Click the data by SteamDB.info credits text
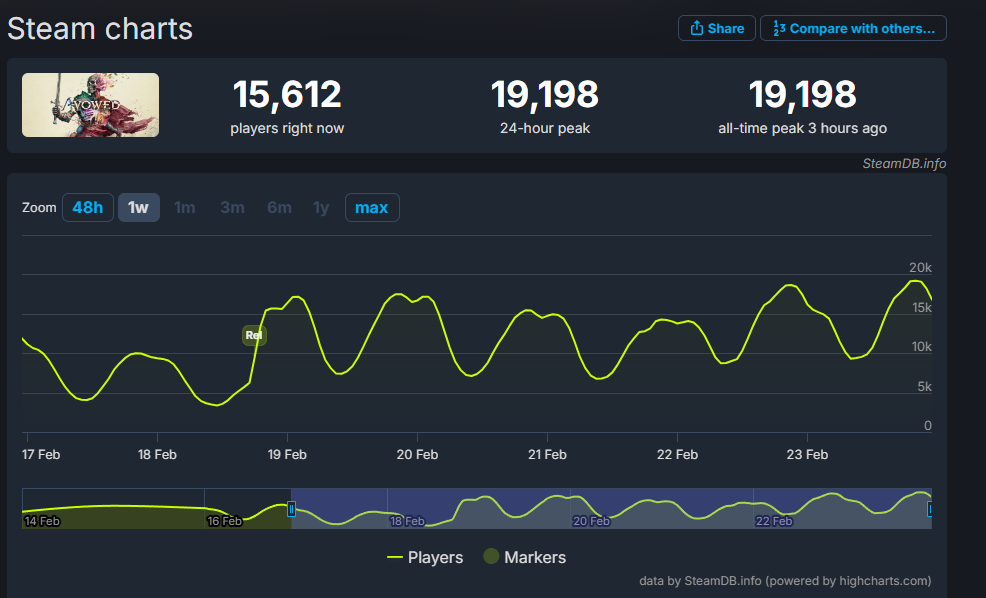This screenshot has height=598, width=986. tap(785, 580)
